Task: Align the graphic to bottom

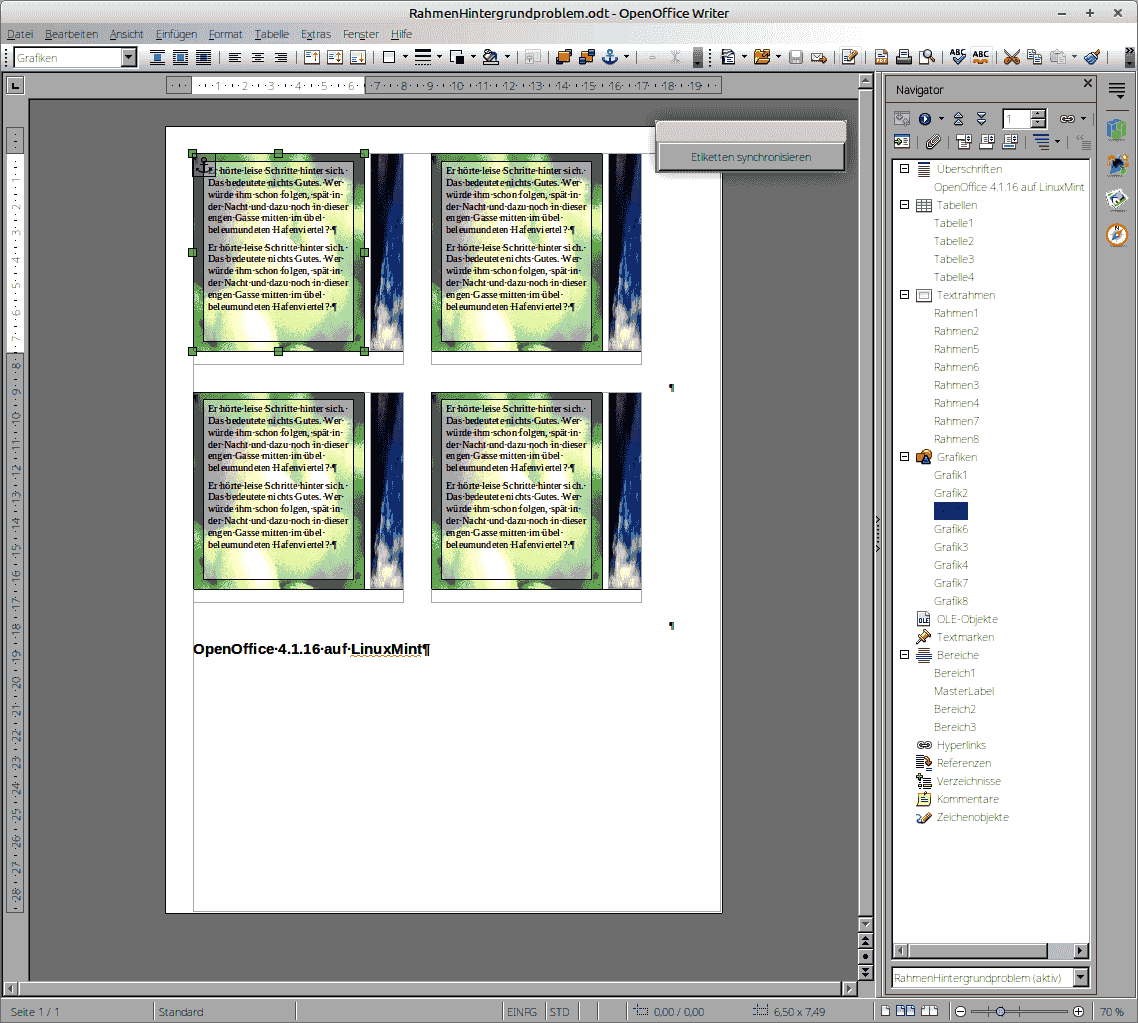Action: tap(358, 57)
